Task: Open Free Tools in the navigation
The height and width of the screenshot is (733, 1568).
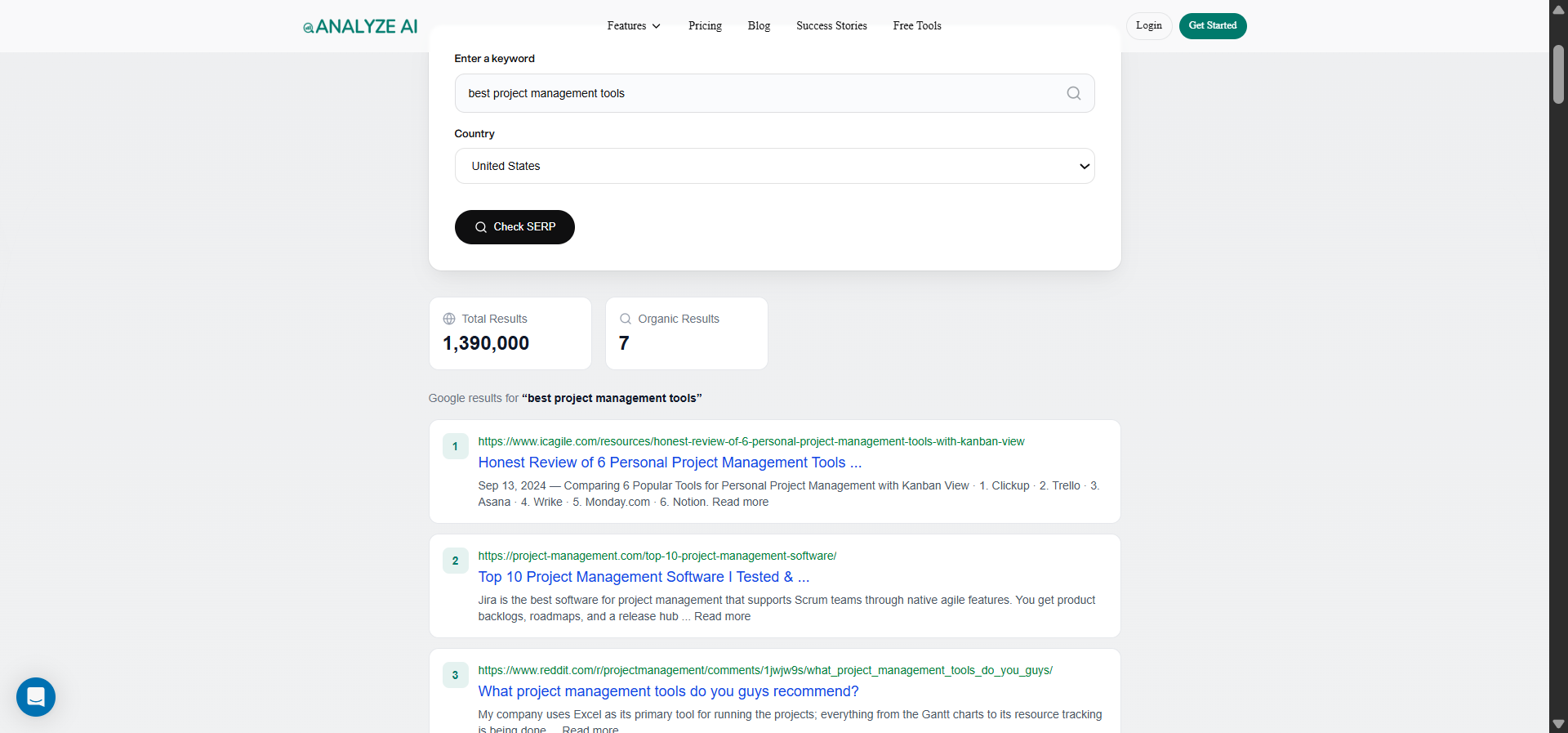Action: tap(917, 26)
